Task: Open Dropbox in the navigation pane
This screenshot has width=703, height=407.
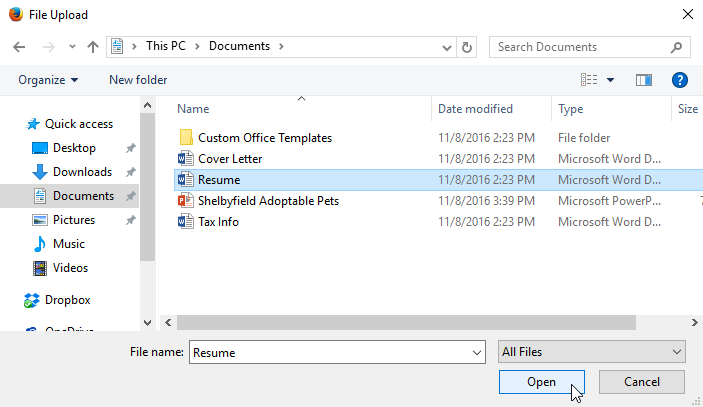Action: (67, 300)
